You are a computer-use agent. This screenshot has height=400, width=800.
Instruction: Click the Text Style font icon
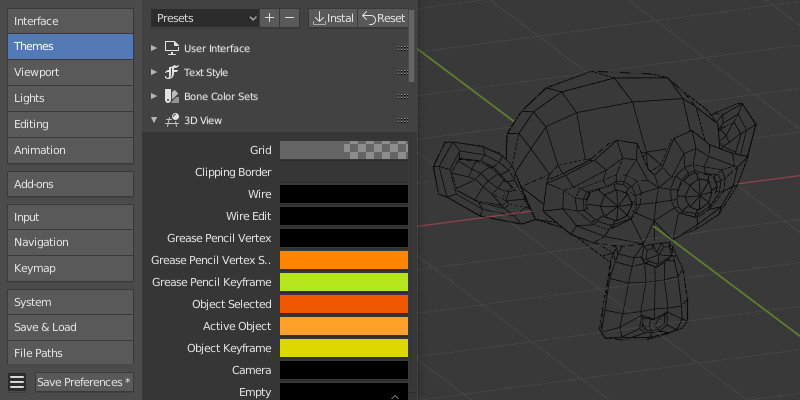(172, 72)
